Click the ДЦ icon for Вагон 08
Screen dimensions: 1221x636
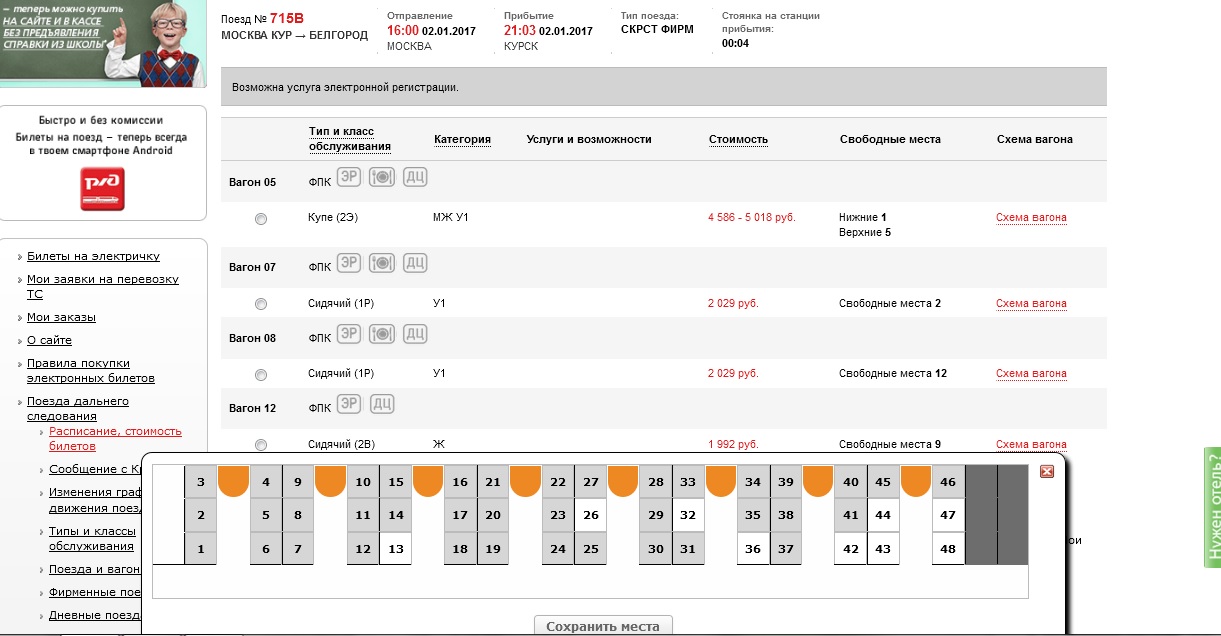tap(415, 334)
